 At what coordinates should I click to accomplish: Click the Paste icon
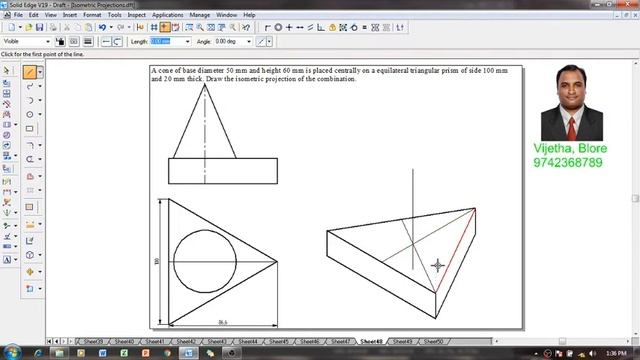(88, 28)
